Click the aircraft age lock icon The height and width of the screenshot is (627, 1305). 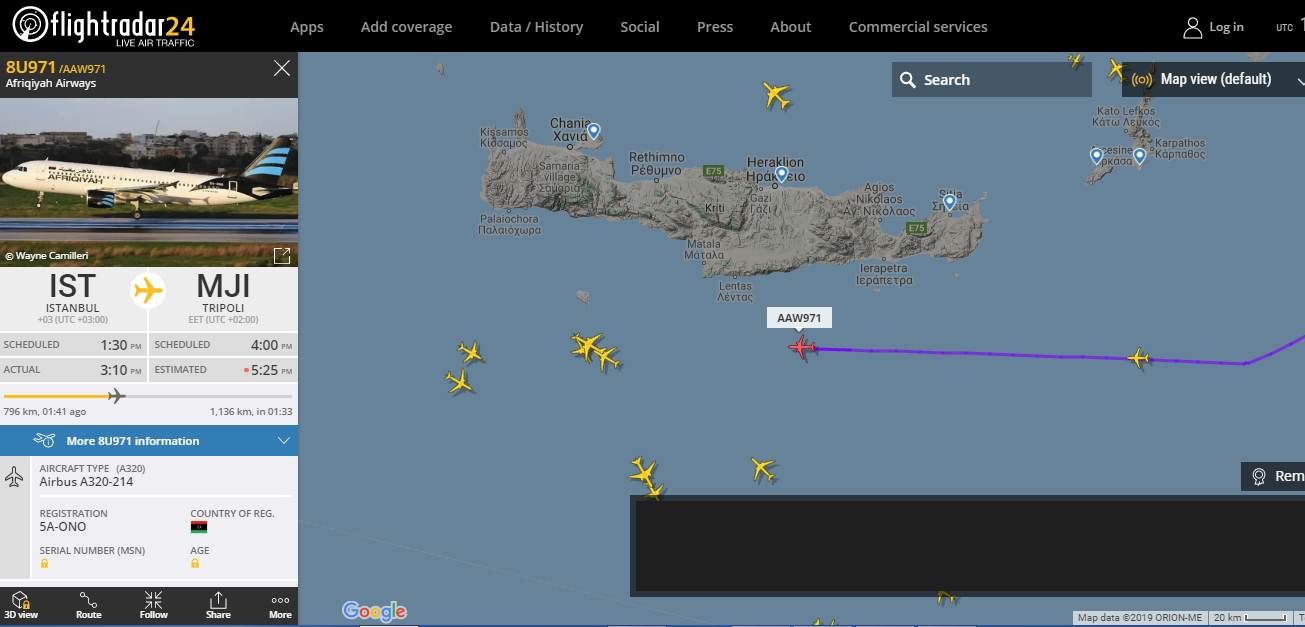point(195,563)
